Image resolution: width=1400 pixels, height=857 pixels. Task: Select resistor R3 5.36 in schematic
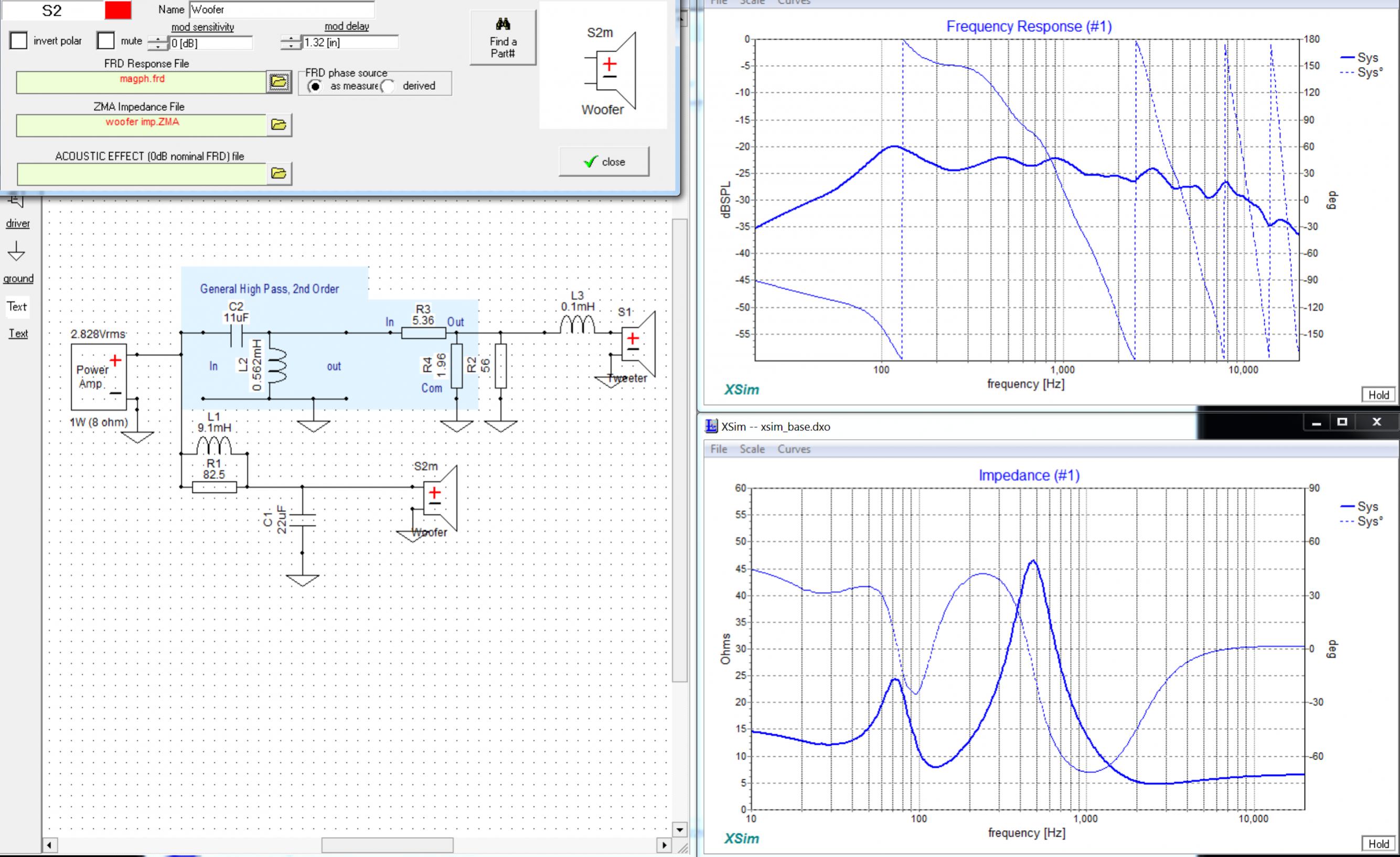click(x=423, y=332)
